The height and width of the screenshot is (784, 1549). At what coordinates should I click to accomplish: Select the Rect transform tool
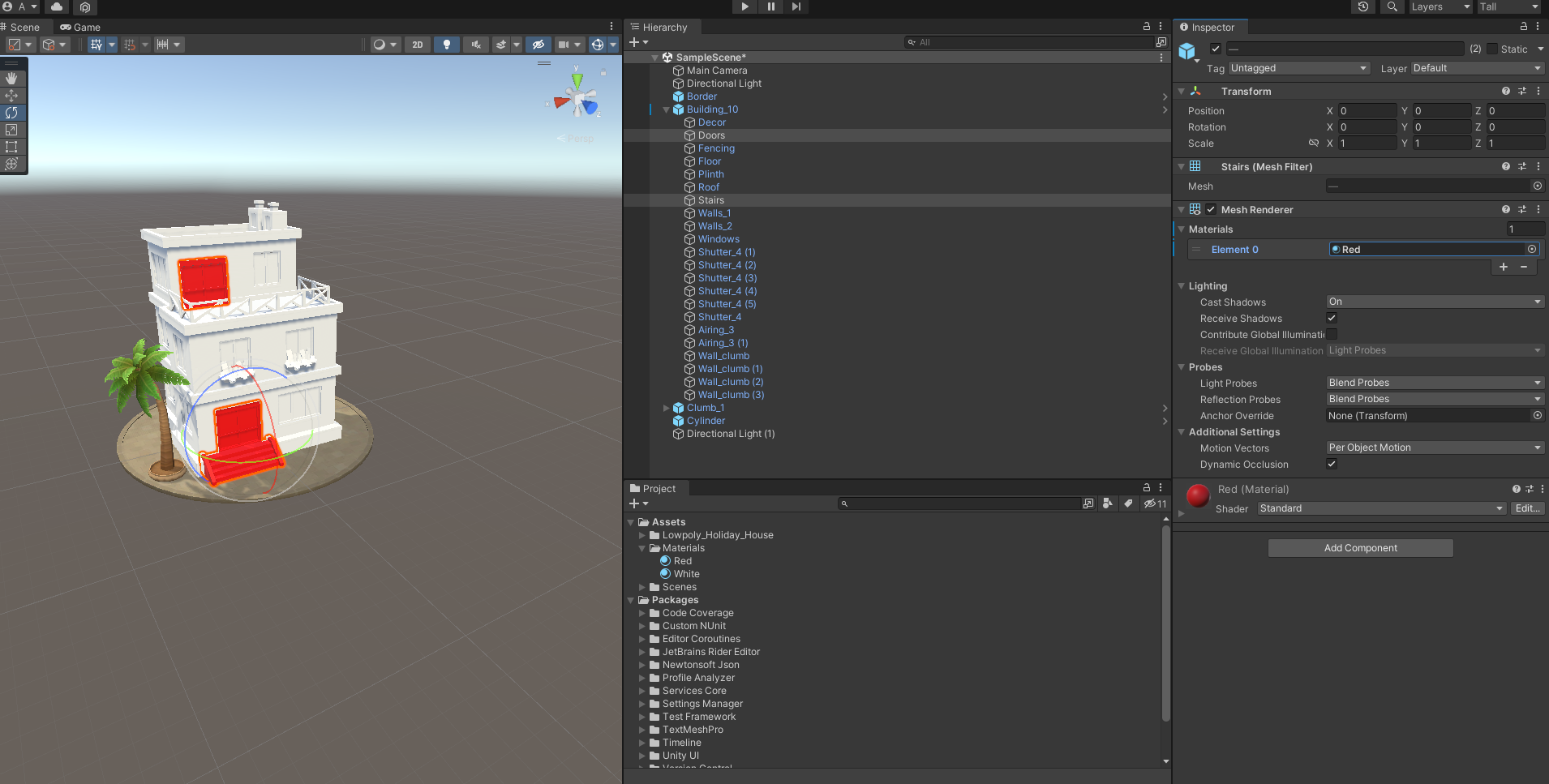coord(11,147)
